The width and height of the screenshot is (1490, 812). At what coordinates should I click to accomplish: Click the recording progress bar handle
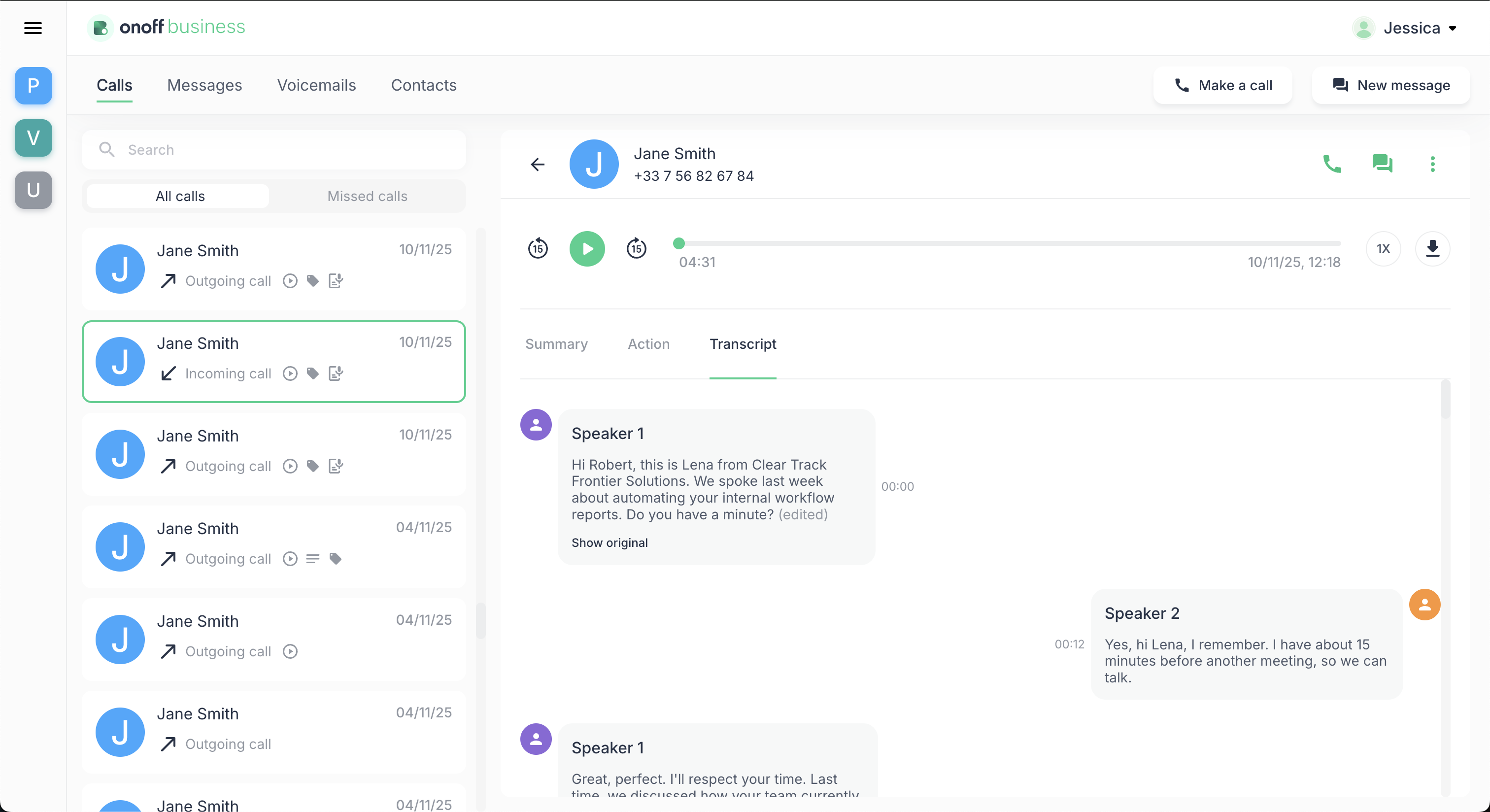679,243
